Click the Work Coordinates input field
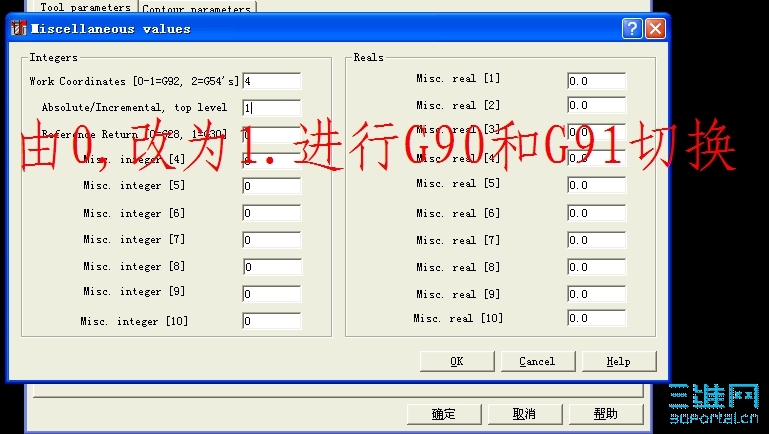 pyautogui.click(x=272, y=81)
